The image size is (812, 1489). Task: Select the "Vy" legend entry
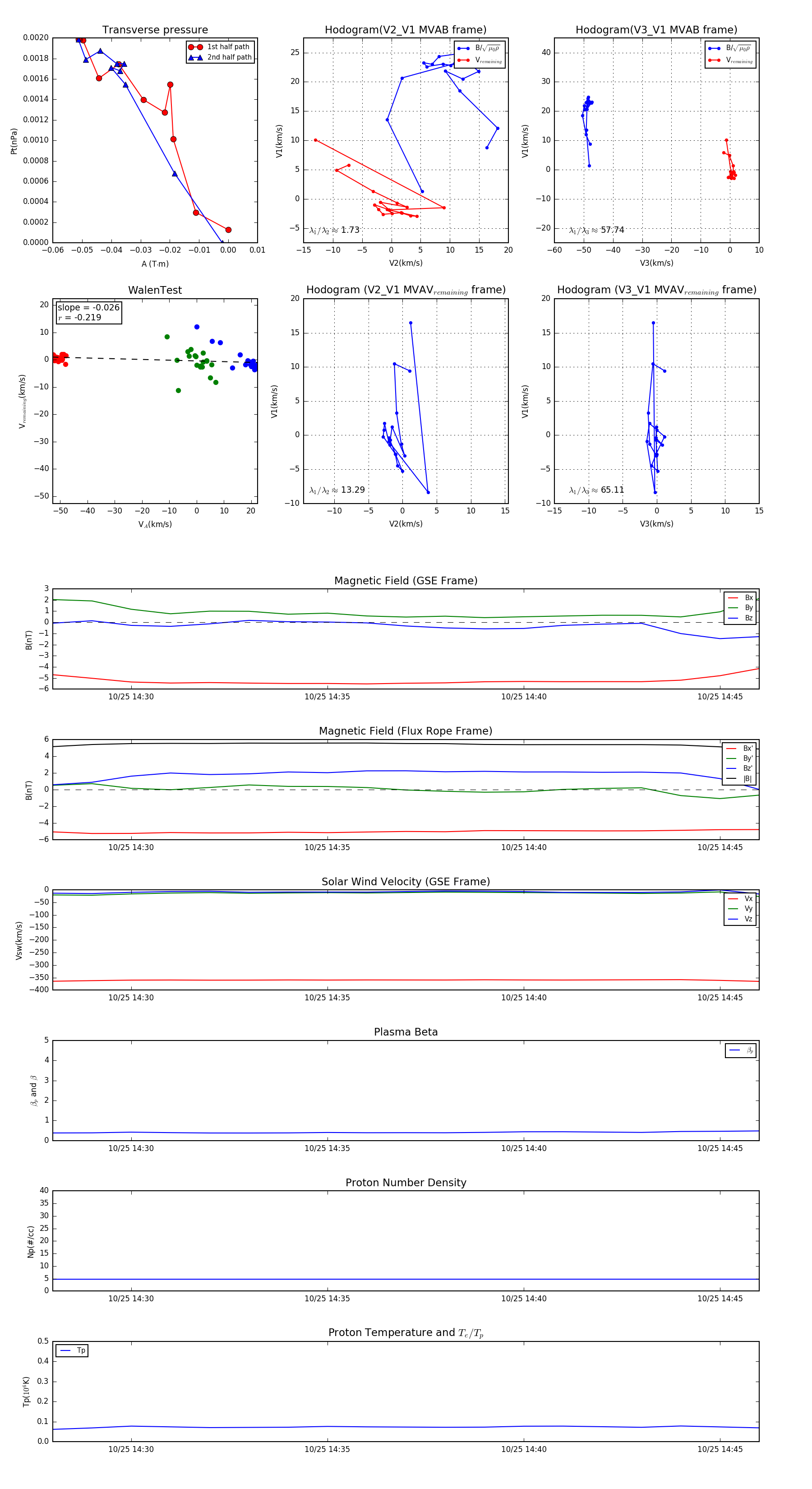point(740,909)
